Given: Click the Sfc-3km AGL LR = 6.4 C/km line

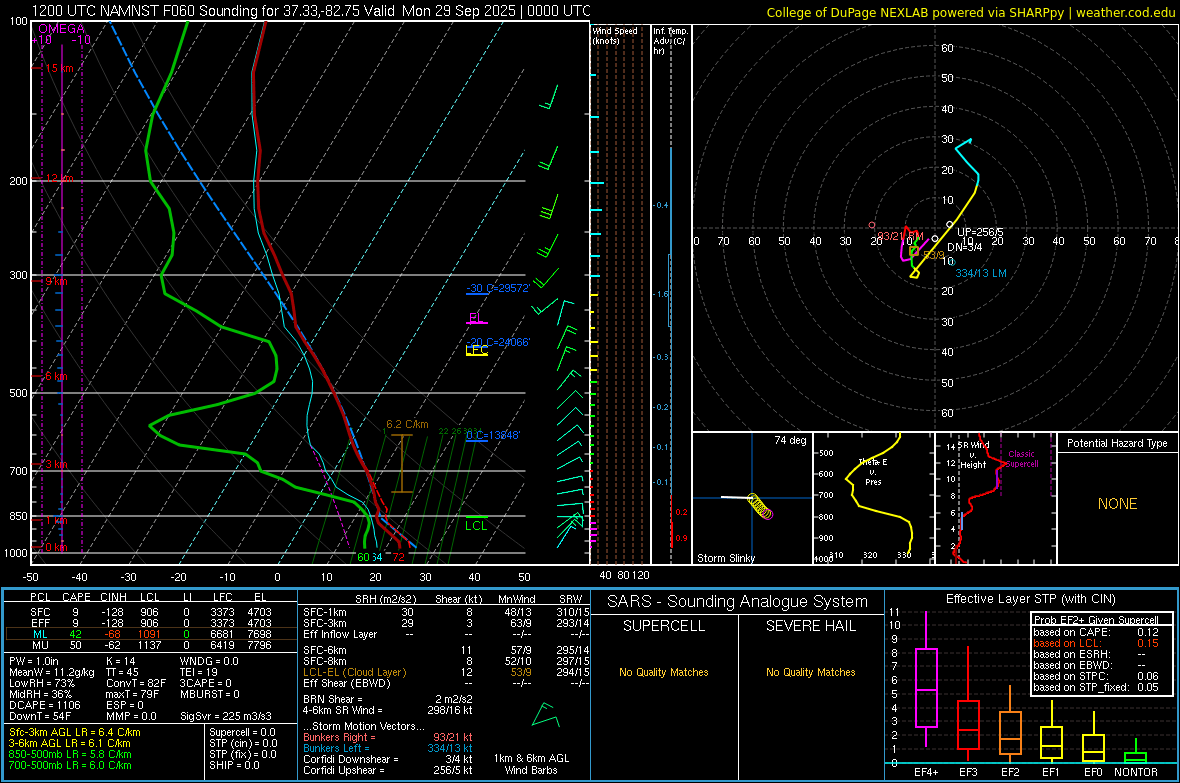Looking at the screenshot, I should (75, 732).
